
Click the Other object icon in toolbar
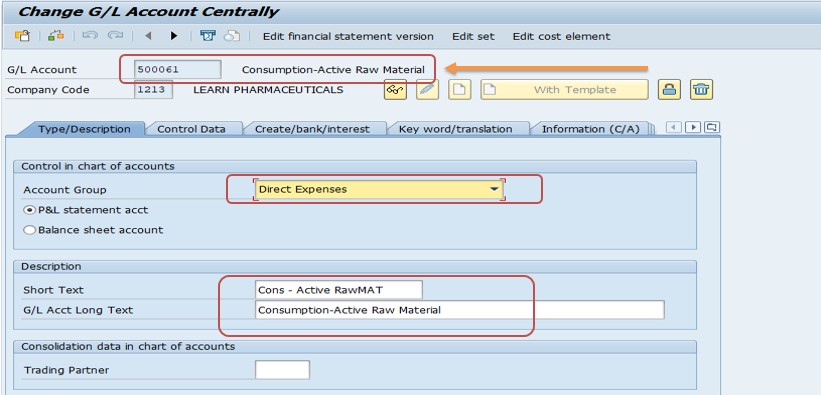coord(22,36)
